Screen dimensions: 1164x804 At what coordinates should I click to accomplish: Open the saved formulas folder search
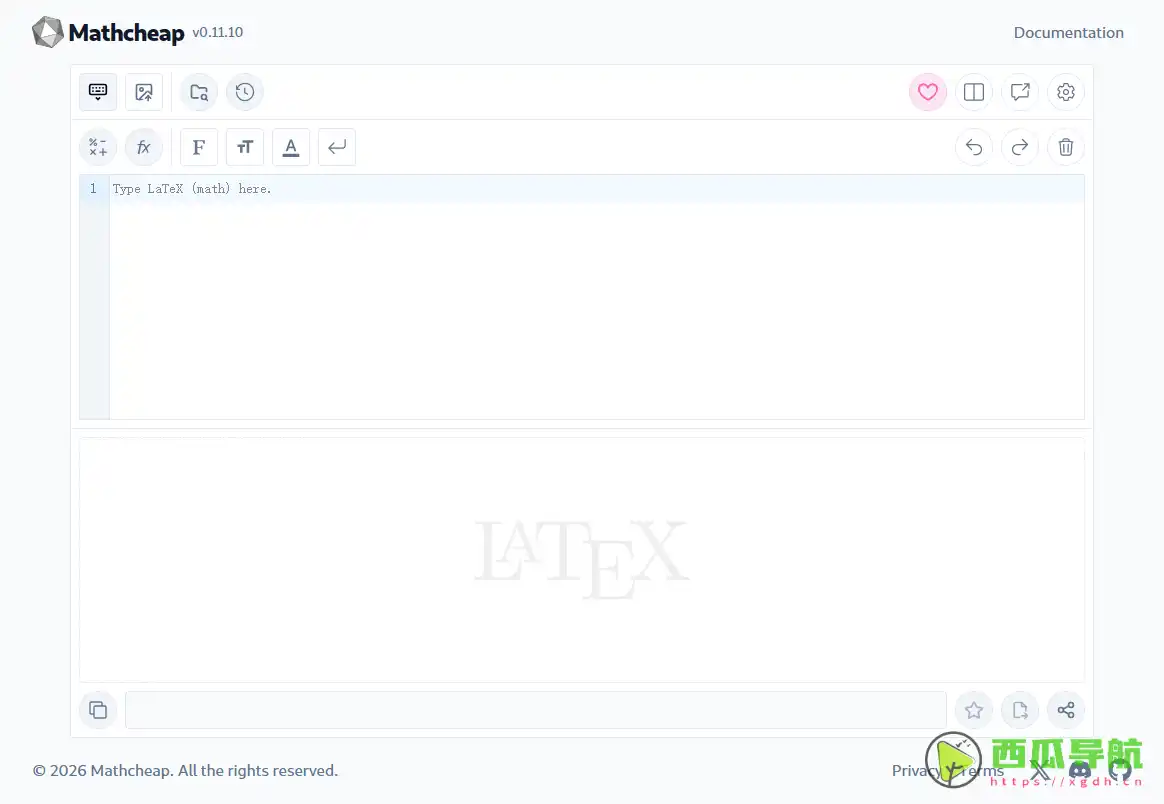199,92
